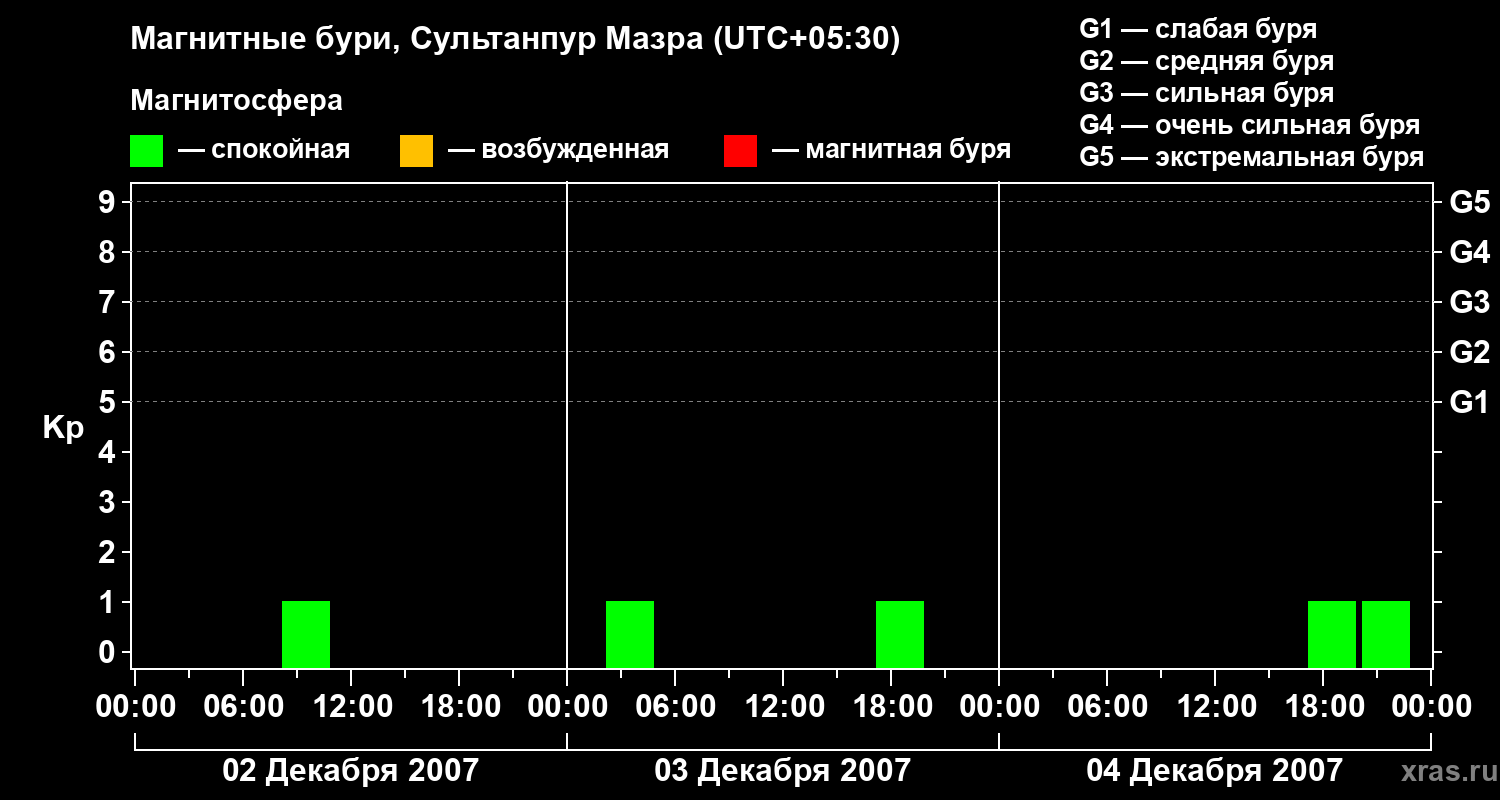The height and width of the screenshot is (800, 1500).
Task: Click the '04 Декабря 2007' date label
Action: click(1214, 771)
